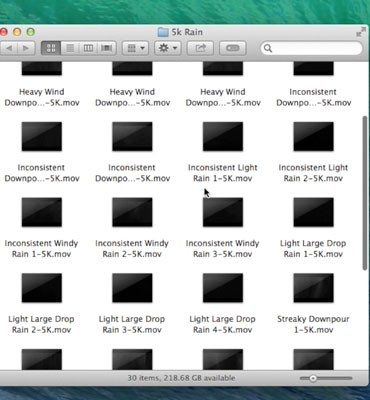Select Inconsistent Windy Rain 2-5K.mov
Viewport: 370px width, 400px height.
[x=132, y=228]
